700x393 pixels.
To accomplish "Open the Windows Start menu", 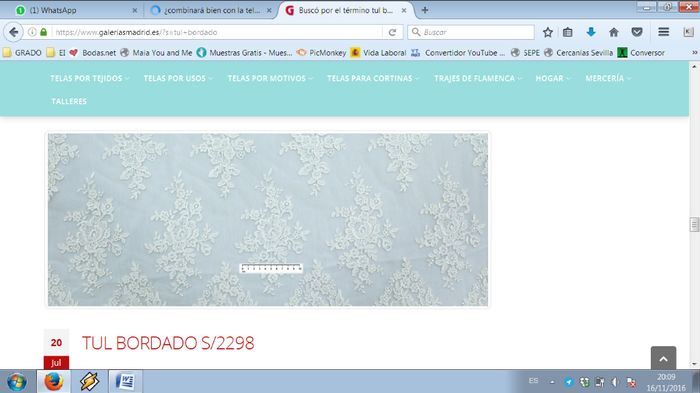I will (x=17, y=382).
